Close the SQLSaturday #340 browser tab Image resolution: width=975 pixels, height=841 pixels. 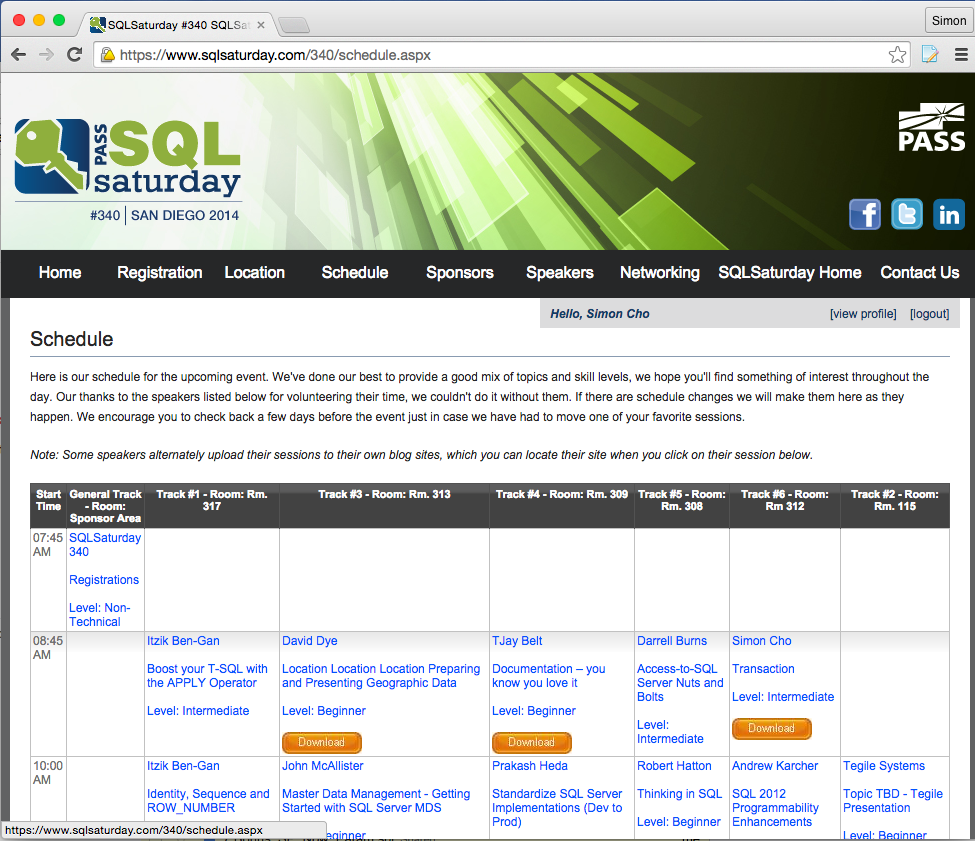[x=261, y=25]
